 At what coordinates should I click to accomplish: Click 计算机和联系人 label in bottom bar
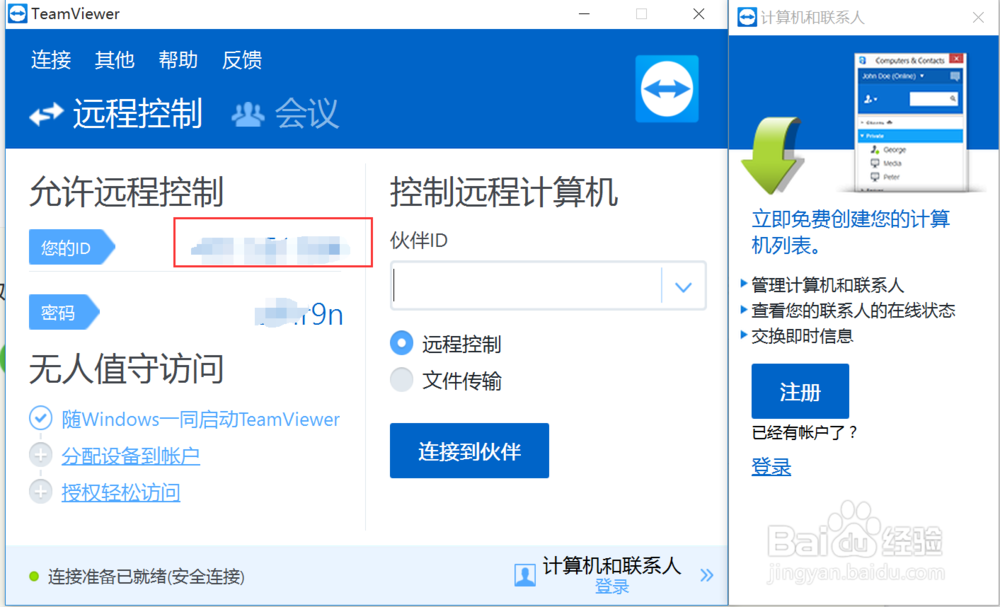pyautogui.click(x=612, y=565)
